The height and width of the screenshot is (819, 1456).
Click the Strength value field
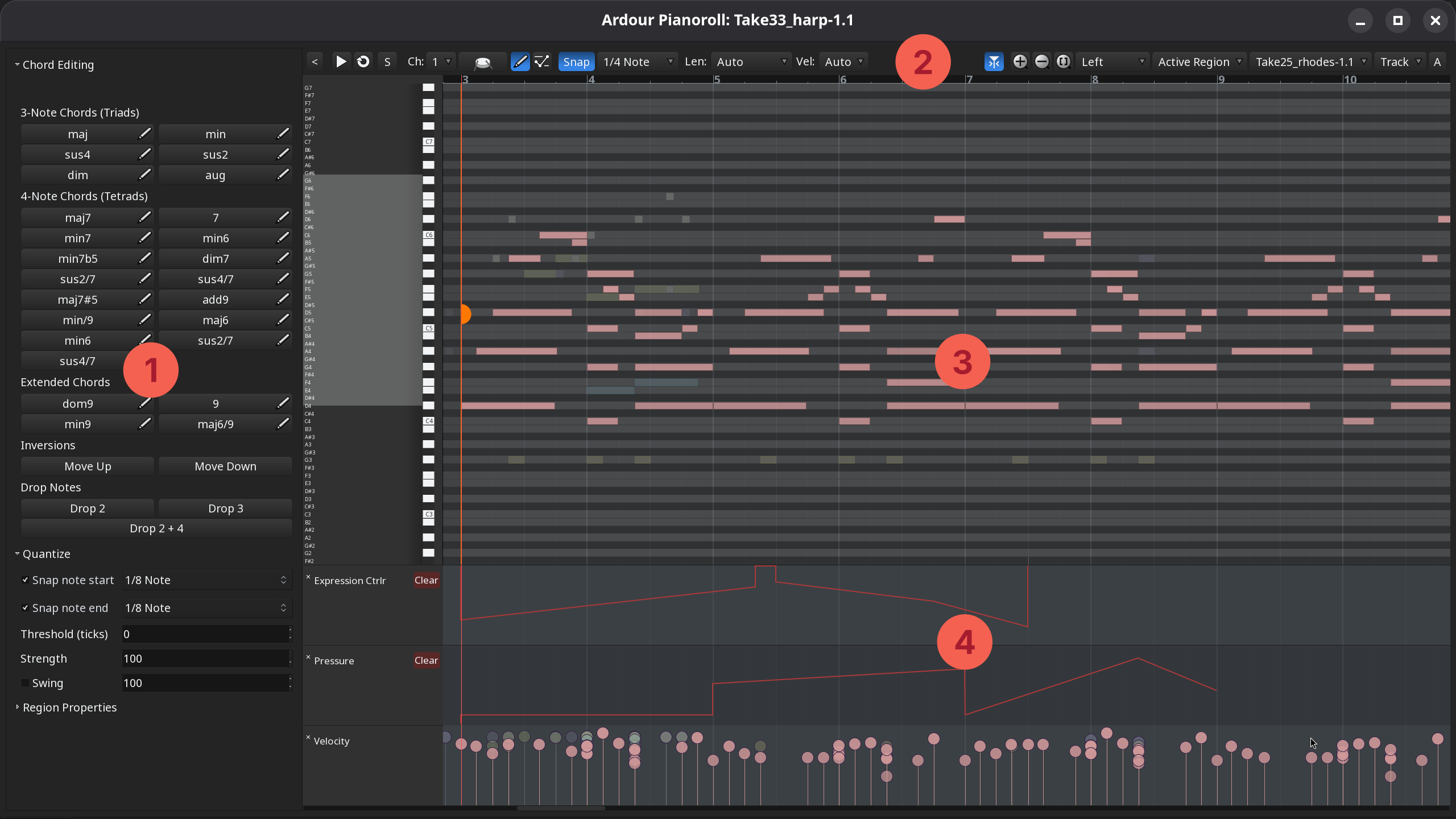pos(206,659)
